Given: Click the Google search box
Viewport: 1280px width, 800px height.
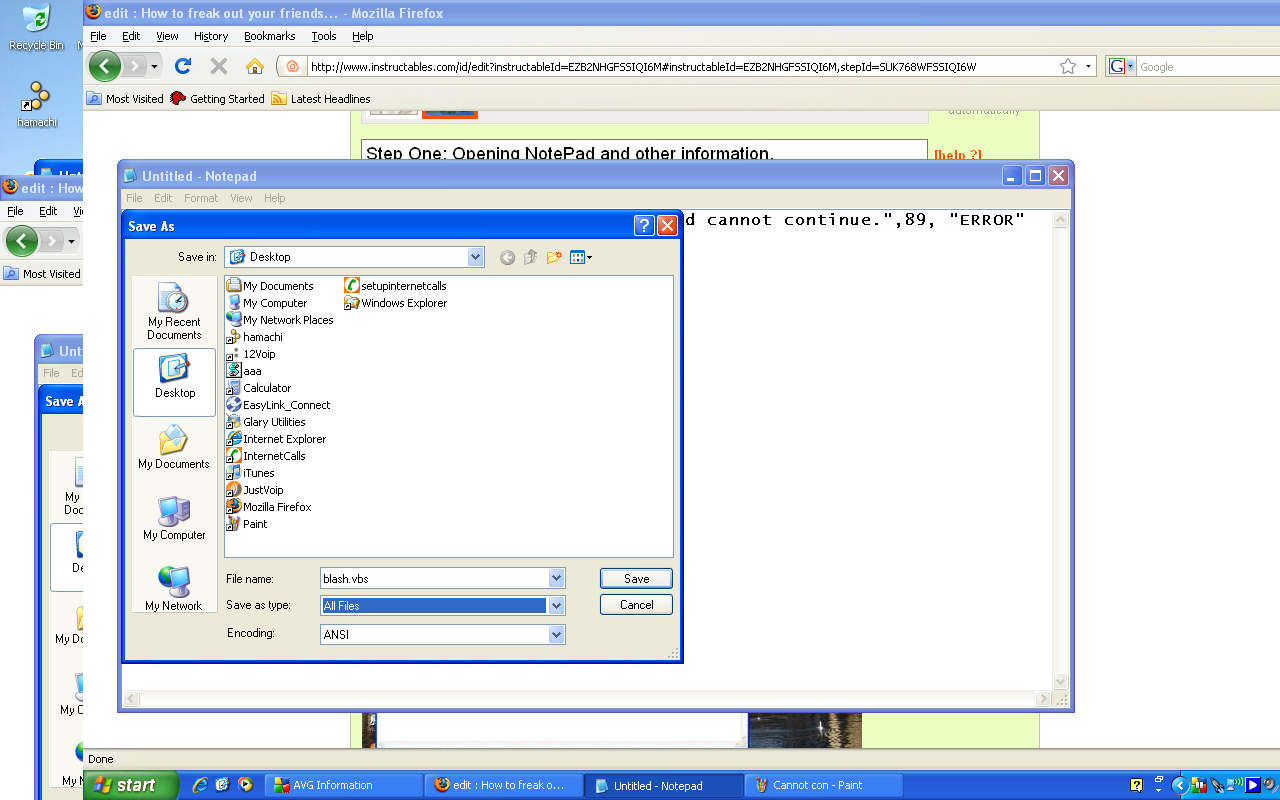Looking at the screenshot, I should pos(1209,67).
